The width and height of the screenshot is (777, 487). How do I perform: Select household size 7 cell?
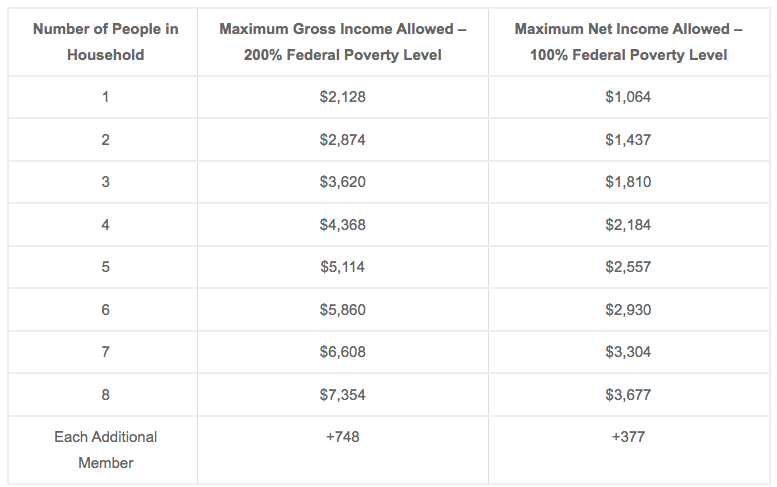(106, 352)
